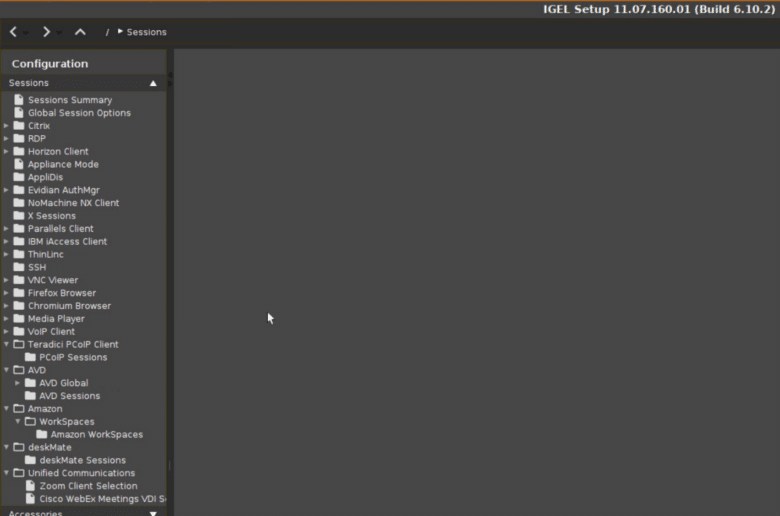Open Zoom Client Selection page
This screenshot has height=516, width=780.
tap(89, 486)
